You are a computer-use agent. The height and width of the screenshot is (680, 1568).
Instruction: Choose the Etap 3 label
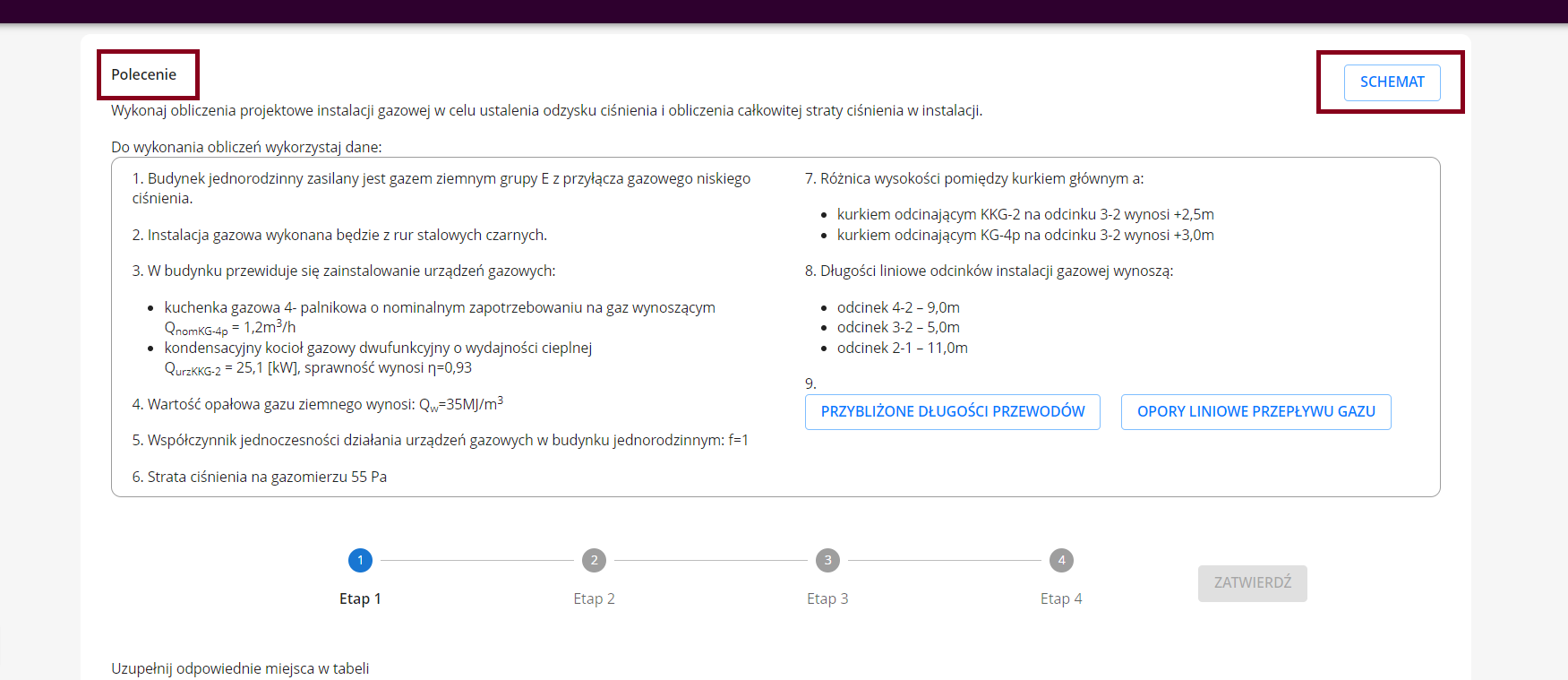(x=827, y=598)
